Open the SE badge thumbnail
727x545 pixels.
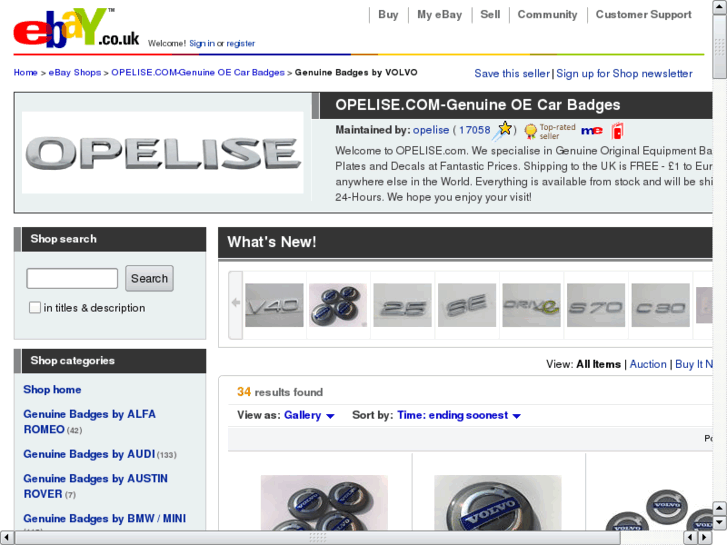(x=467, y=305)
